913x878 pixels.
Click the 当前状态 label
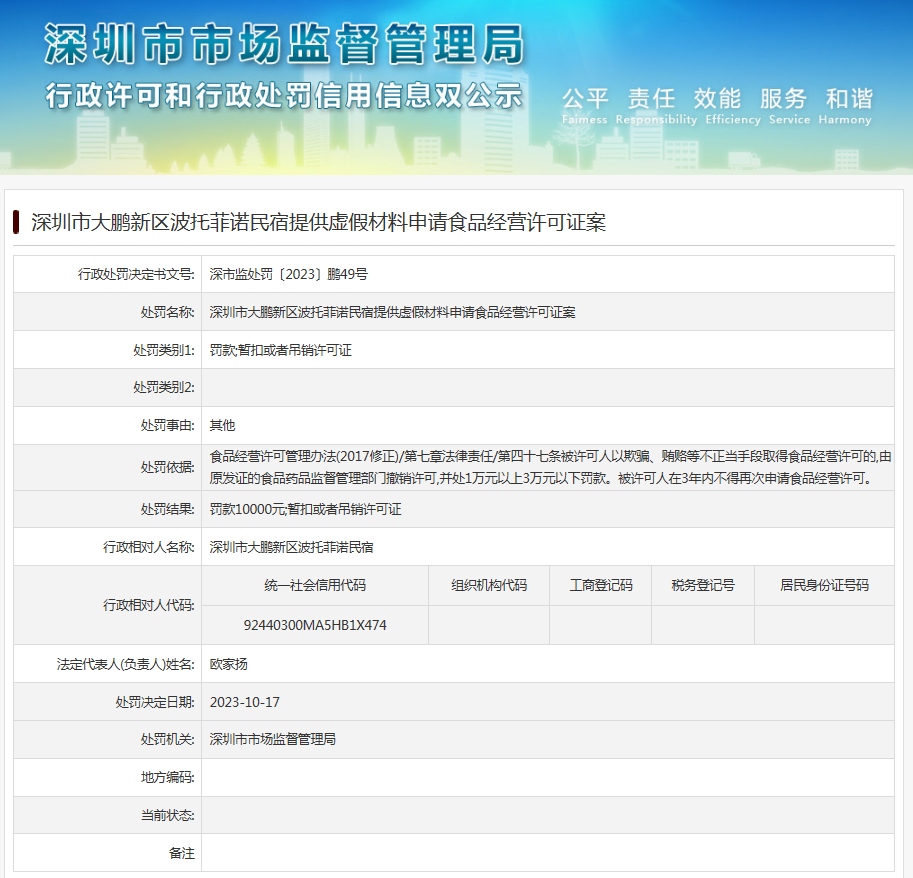click(x=167, y=815)
